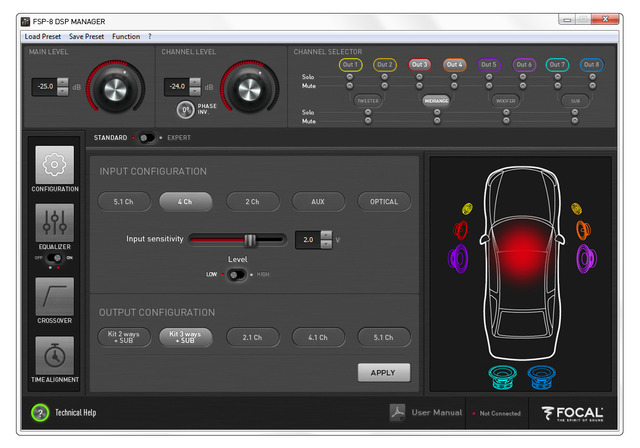Decrease the Channel Level dB value
Image resolution: width=640 pixels, height=448 pixels.
pyautogui.click(x=195, y=92)
